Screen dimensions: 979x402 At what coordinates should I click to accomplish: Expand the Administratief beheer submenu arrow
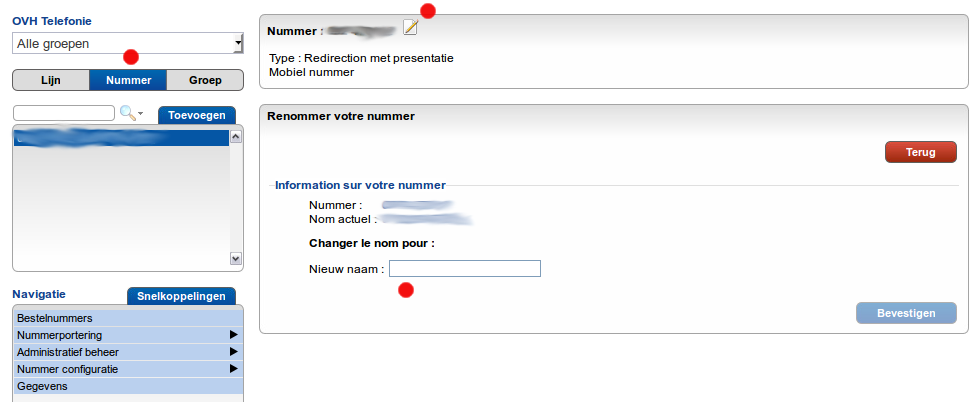pos(233,352)
